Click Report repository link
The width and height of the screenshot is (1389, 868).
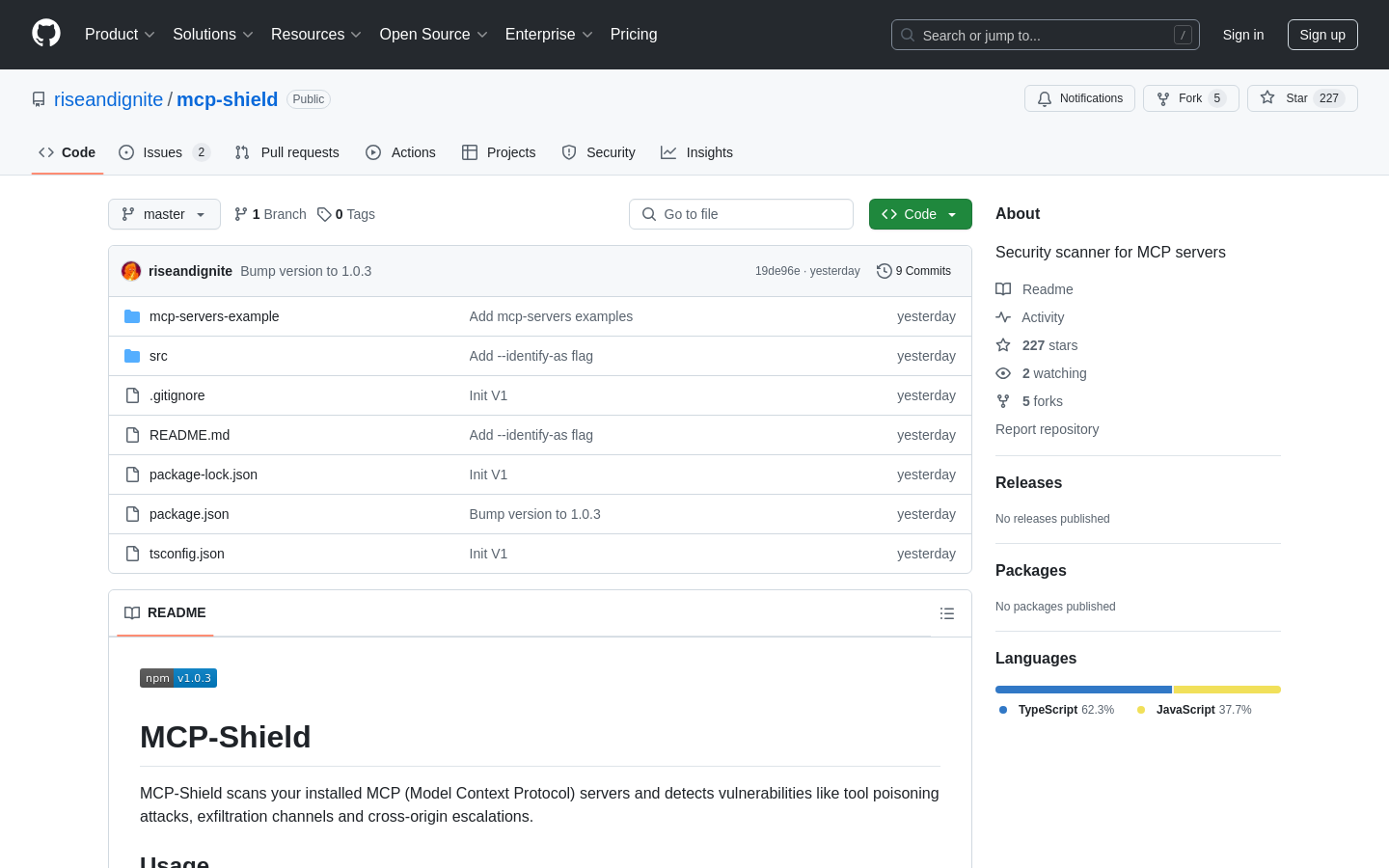coord(1047,429)
